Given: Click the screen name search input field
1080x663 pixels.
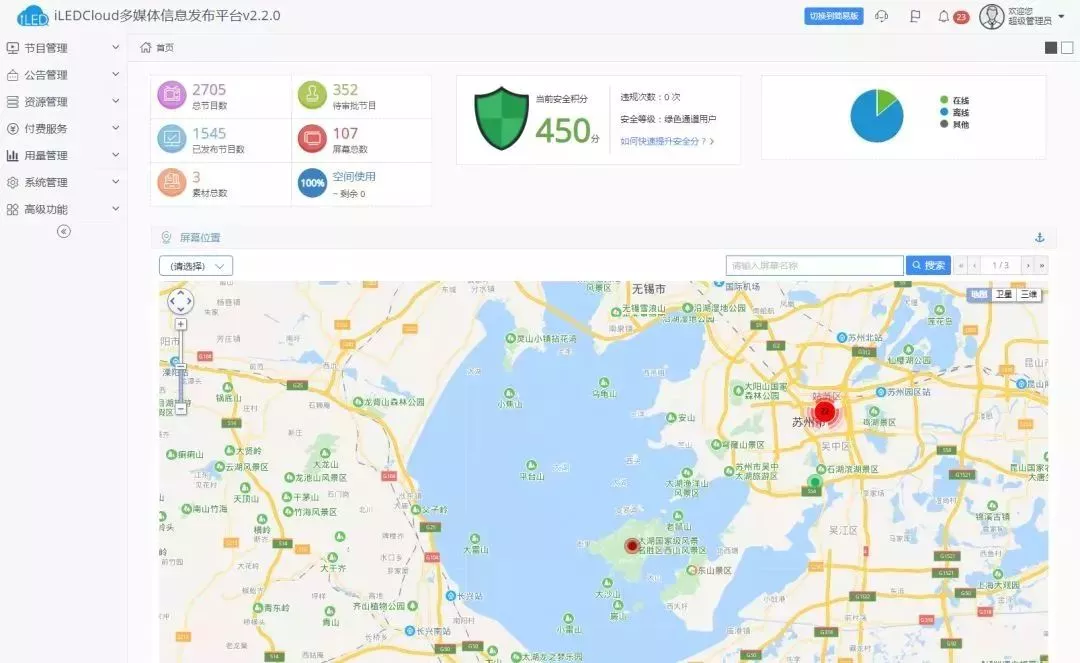Looking at the screenshot, I should tap(813, 264).
